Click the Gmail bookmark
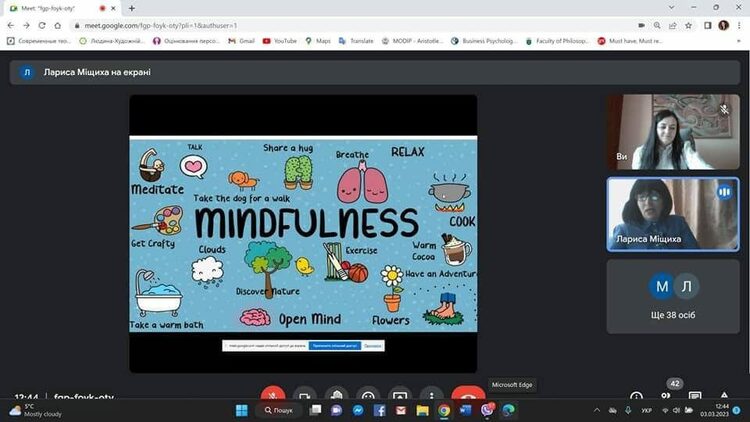 click(x=240, y=41)
